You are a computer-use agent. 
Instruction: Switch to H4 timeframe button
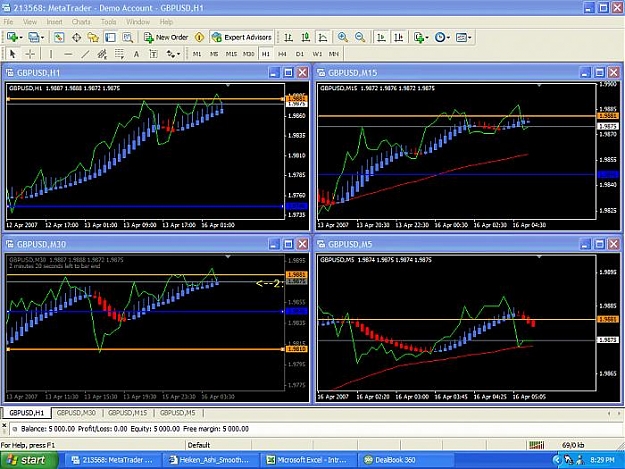tap(282, 54)
